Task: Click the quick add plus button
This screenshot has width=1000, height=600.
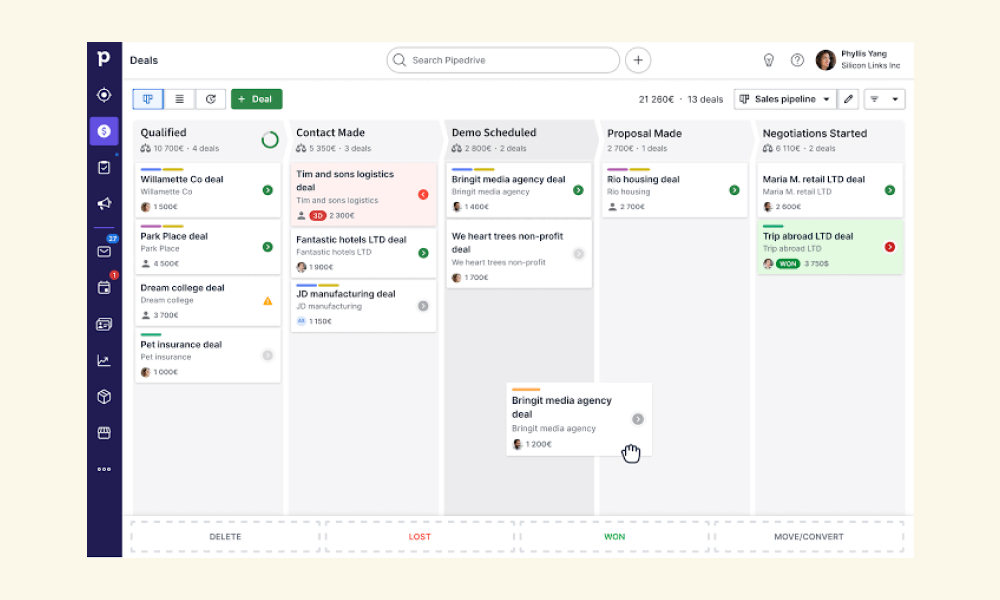Action: 638,60
